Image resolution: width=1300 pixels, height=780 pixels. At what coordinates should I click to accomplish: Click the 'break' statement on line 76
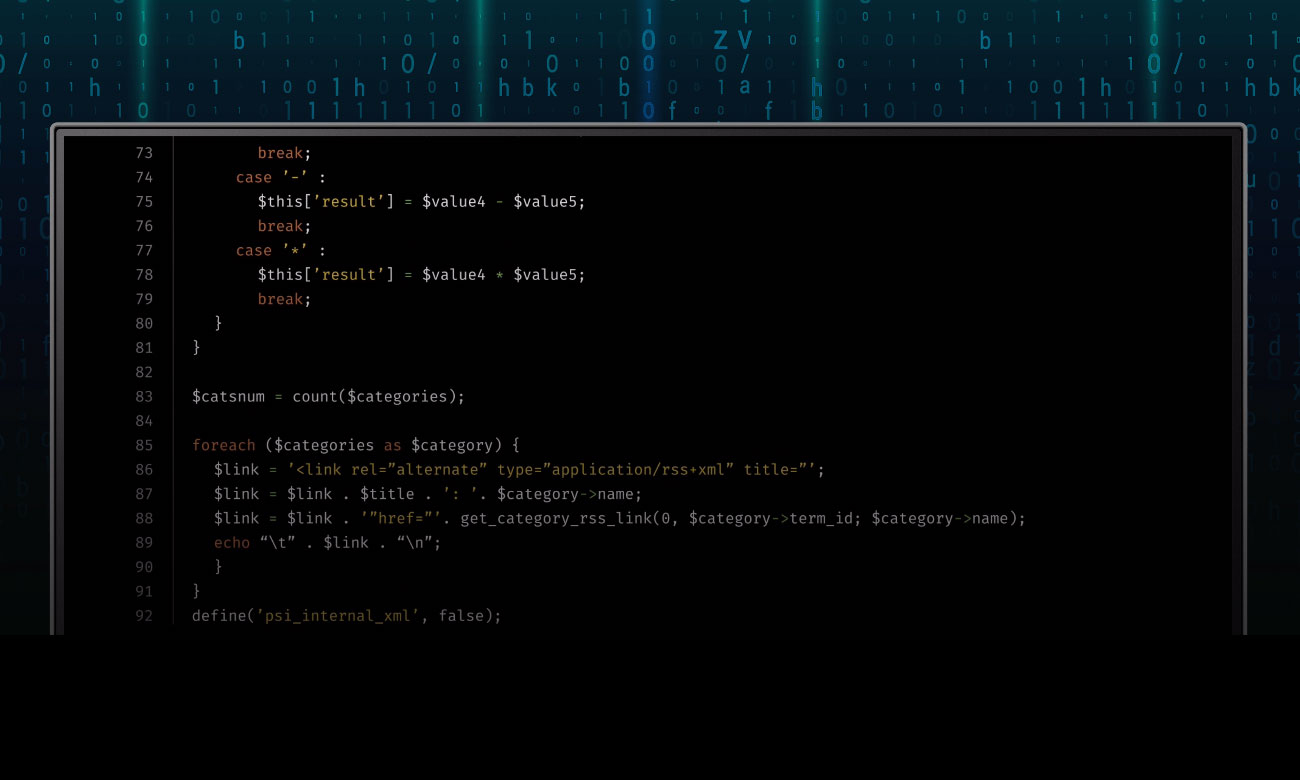tap(282, 226)
